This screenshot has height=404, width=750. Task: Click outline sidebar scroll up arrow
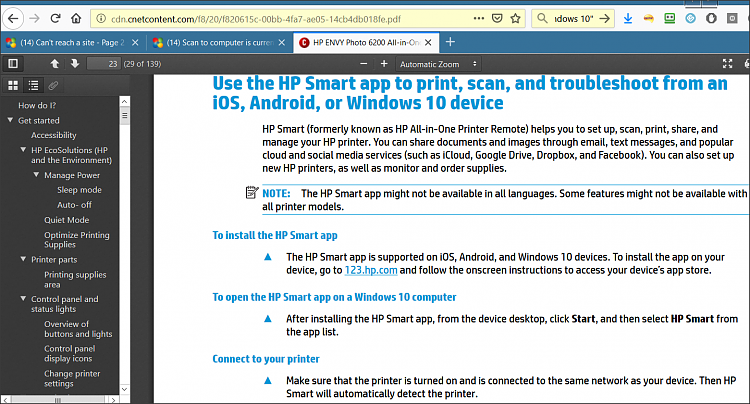pyautogui.click(x=124, y=101)
